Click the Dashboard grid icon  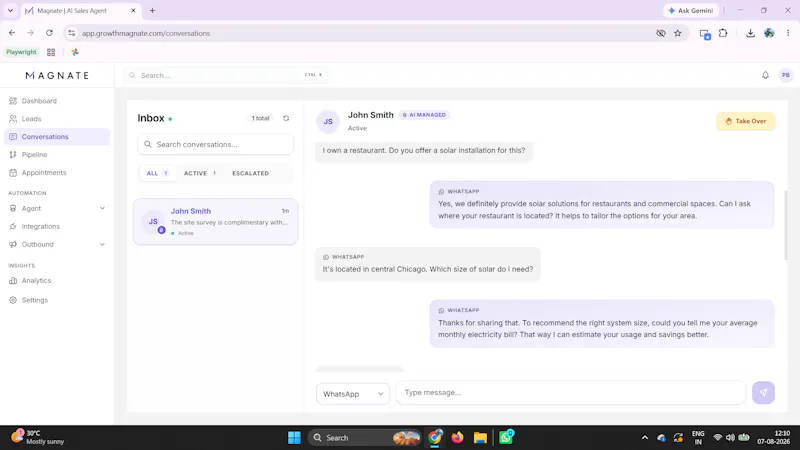click(x=13, y=101)
